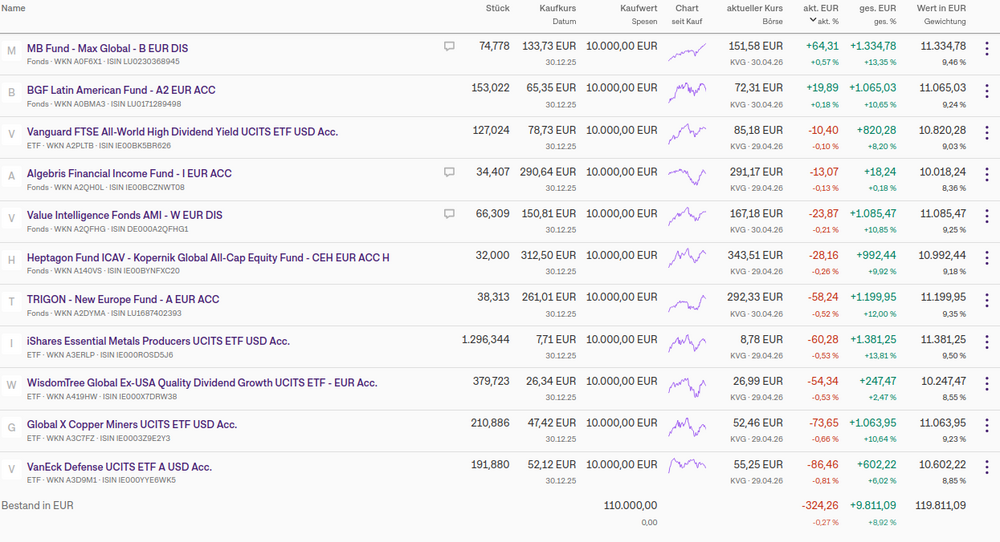Image resolution: width=1000 pixels, height=542 pixels.
Task: Open the comment note on Algebris Financial row
Action: [449, 172]
